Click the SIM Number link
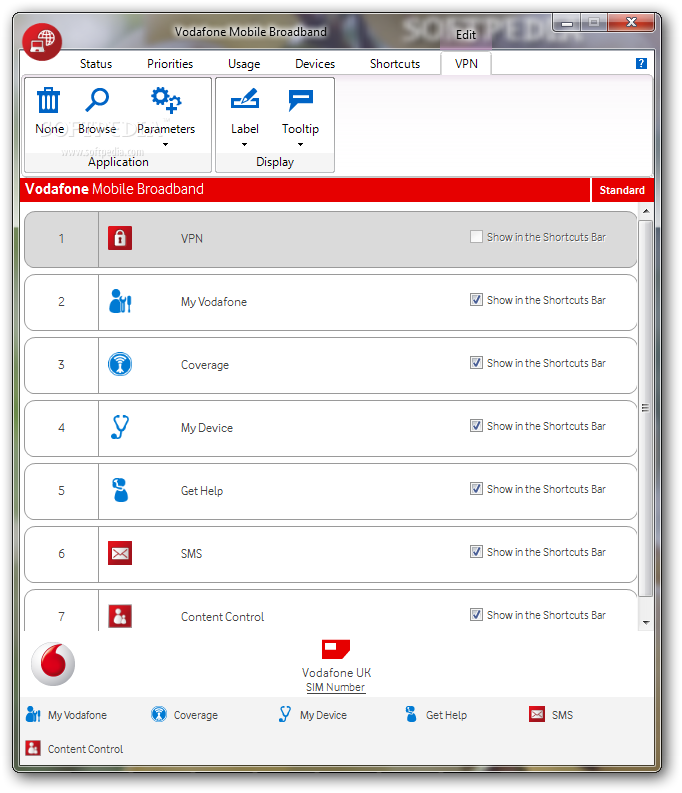Image resolution: width=682 pixels, height=793 pixels. coord(336,687)
